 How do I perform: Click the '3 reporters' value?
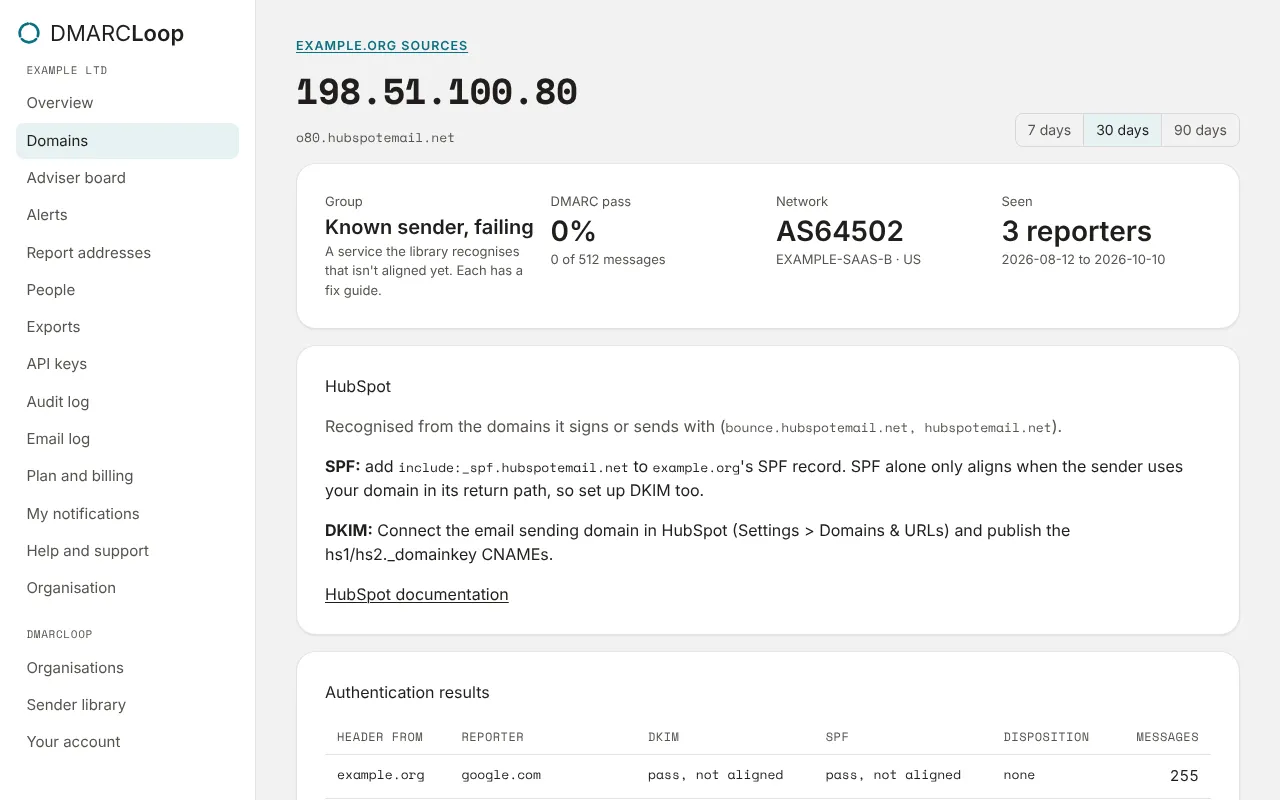pyautogui.click(x=1077, y=231)
